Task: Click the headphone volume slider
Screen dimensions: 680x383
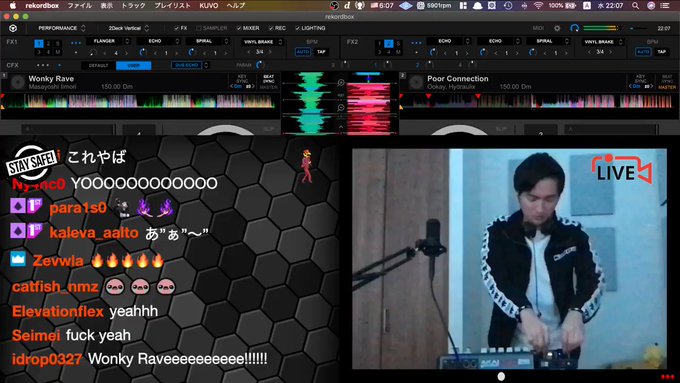Action: pos(638,28)
